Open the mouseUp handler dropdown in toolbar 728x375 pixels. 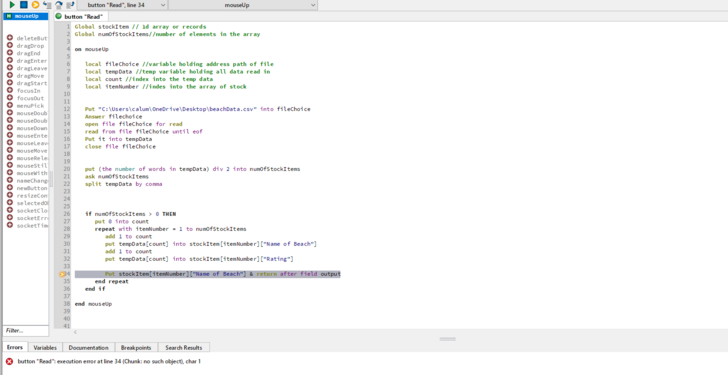(243, 5)
